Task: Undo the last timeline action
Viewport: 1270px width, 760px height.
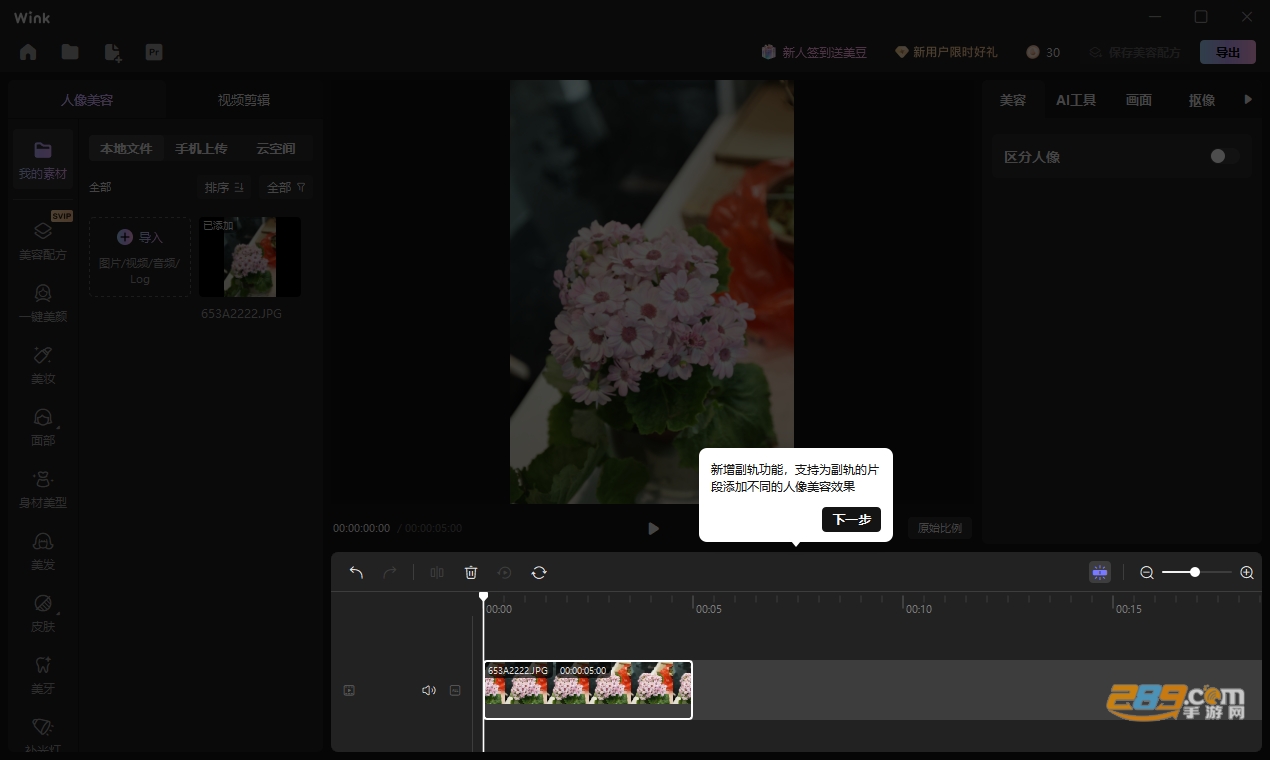Action: coord(356,572)
